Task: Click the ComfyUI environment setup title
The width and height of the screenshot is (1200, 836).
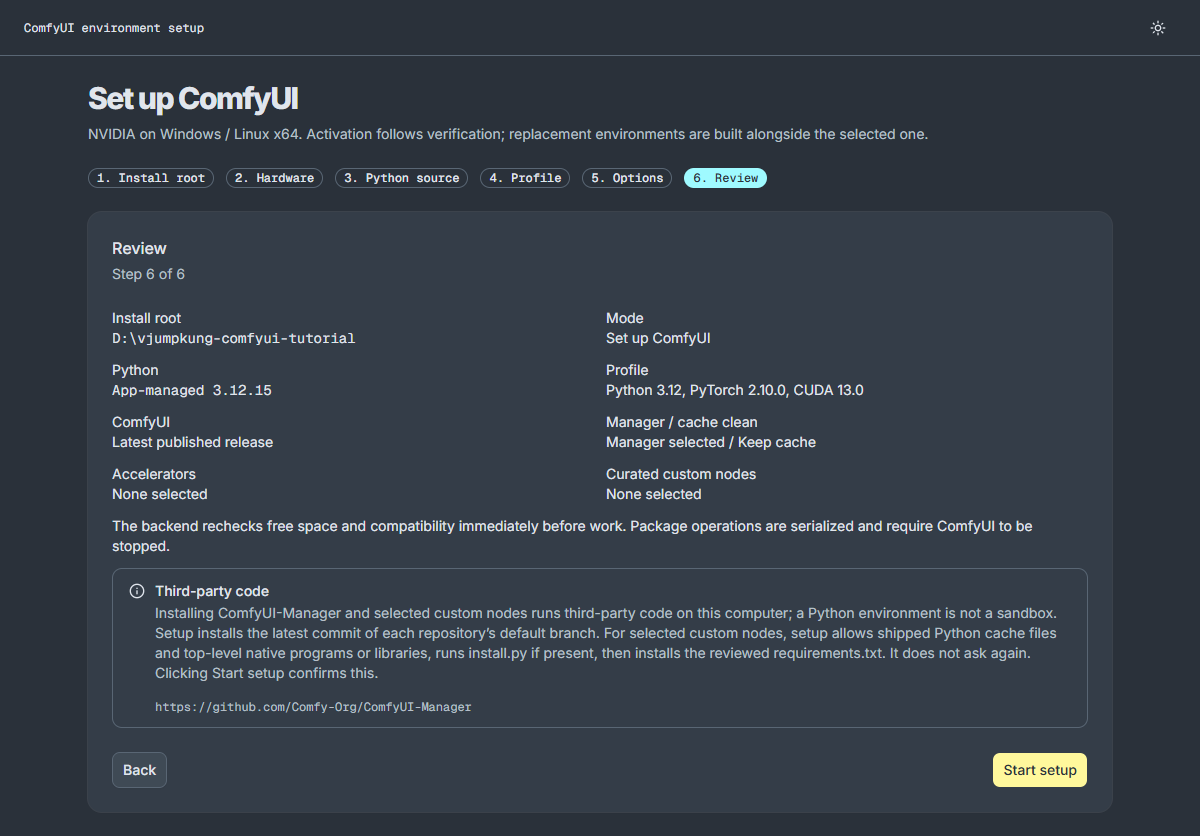Action: pyautogui.click(x=114, y=28)
